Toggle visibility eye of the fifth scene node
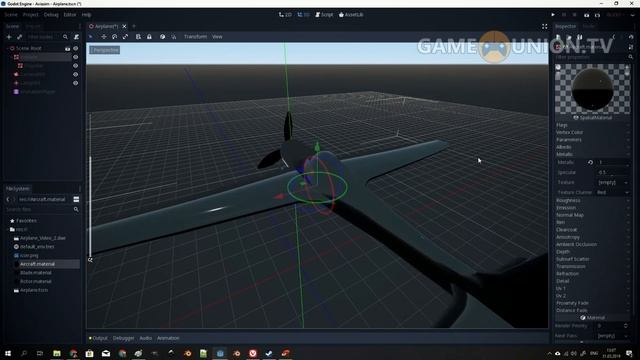The image size is (640, 360). tap(76, 83)
